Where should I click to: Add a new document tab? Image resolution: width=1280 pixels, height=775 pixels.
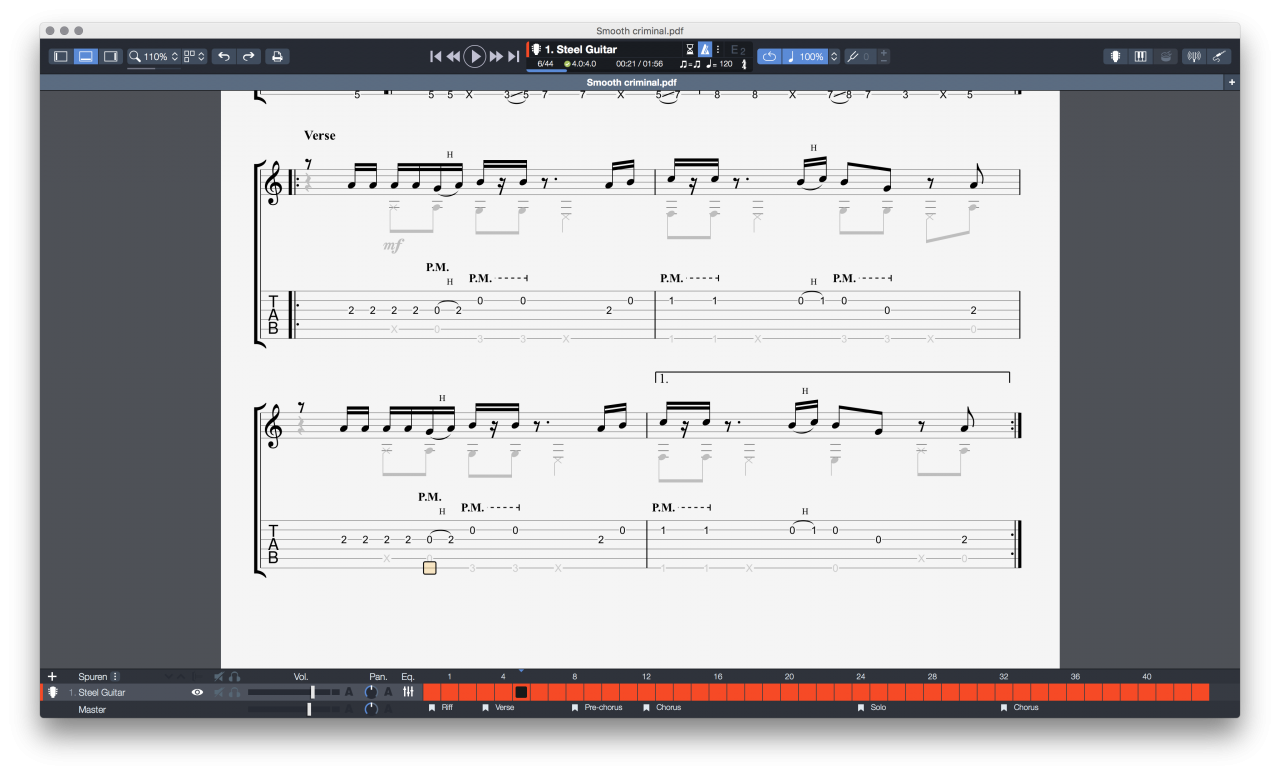1231,82
